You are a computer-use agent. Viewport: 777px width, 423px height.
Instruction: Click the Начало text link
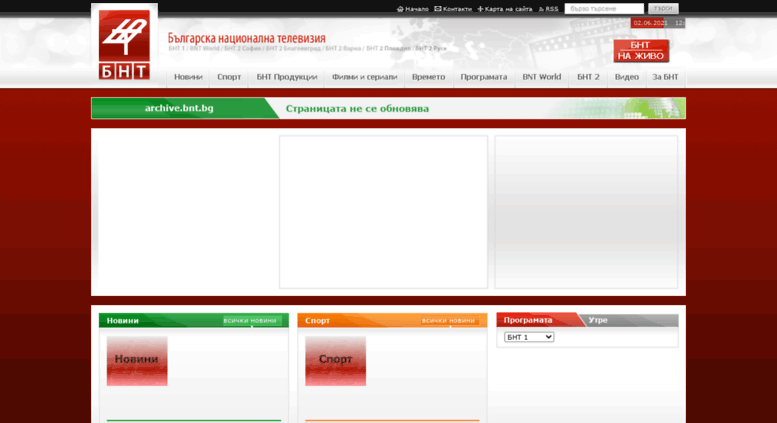[417, 9]
